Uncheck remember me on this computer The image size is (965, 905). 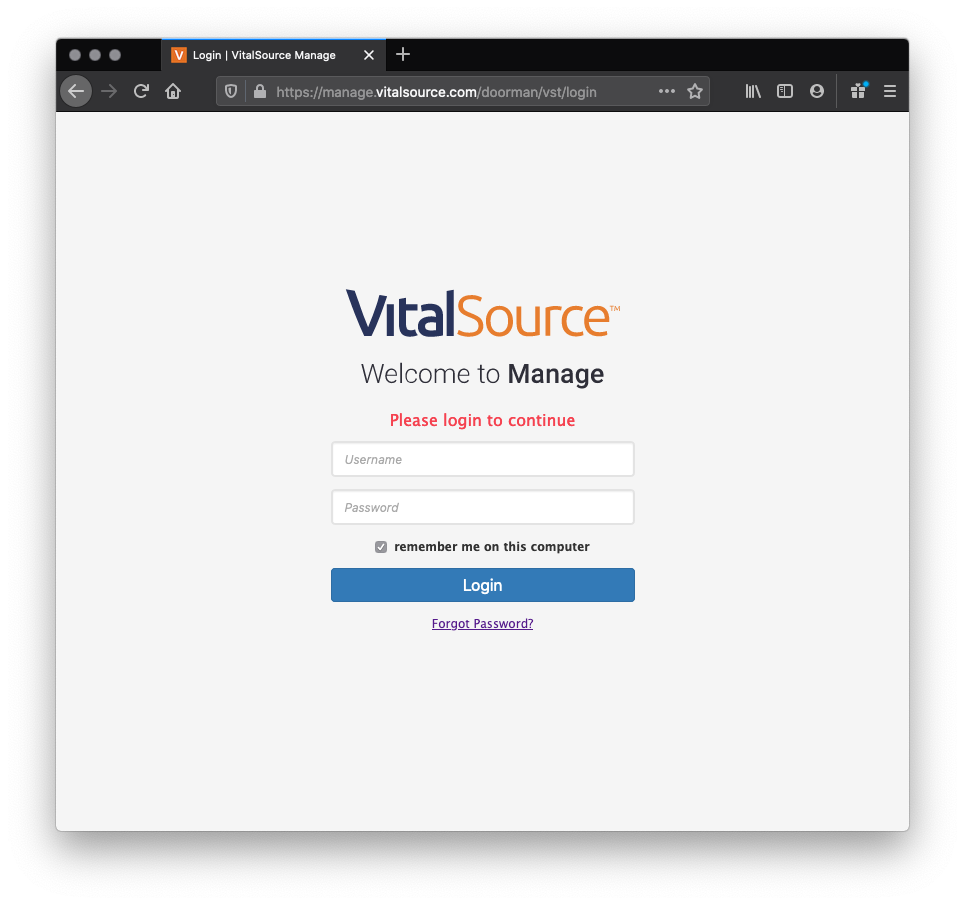click(381, 547)
